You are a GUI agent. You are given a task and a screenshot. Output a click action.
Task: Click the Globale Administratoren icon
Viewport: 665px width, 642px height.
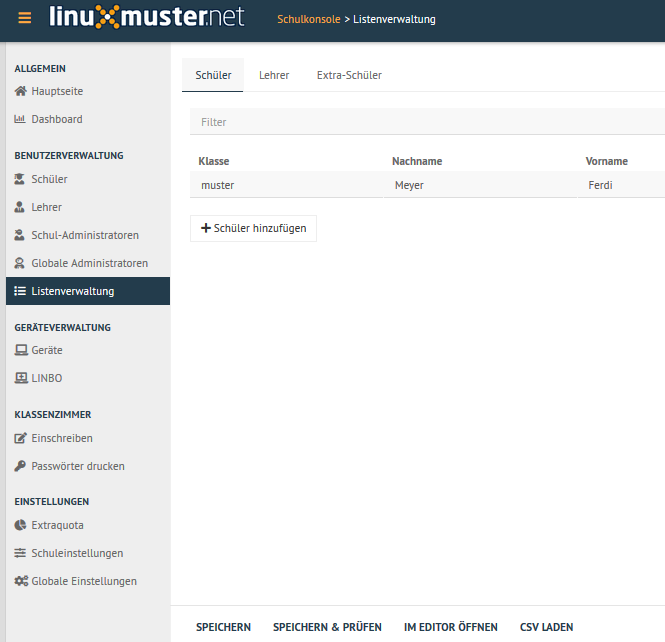click(x=20, y=263)
